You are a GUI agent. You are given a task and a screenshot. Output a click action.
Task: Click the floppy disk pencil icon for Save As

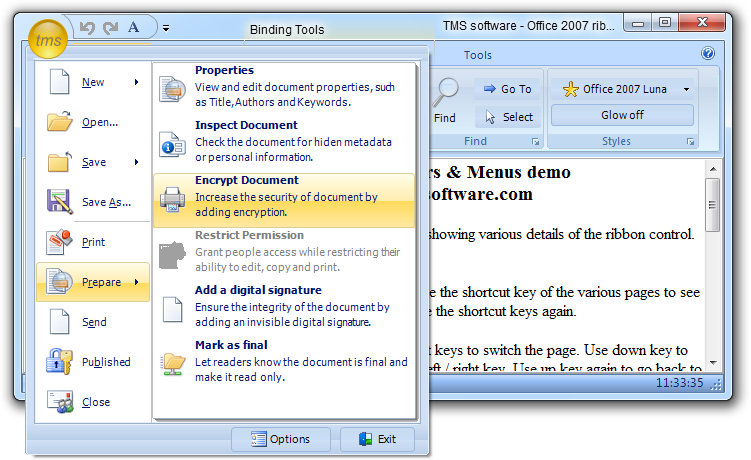coord(60,201)
